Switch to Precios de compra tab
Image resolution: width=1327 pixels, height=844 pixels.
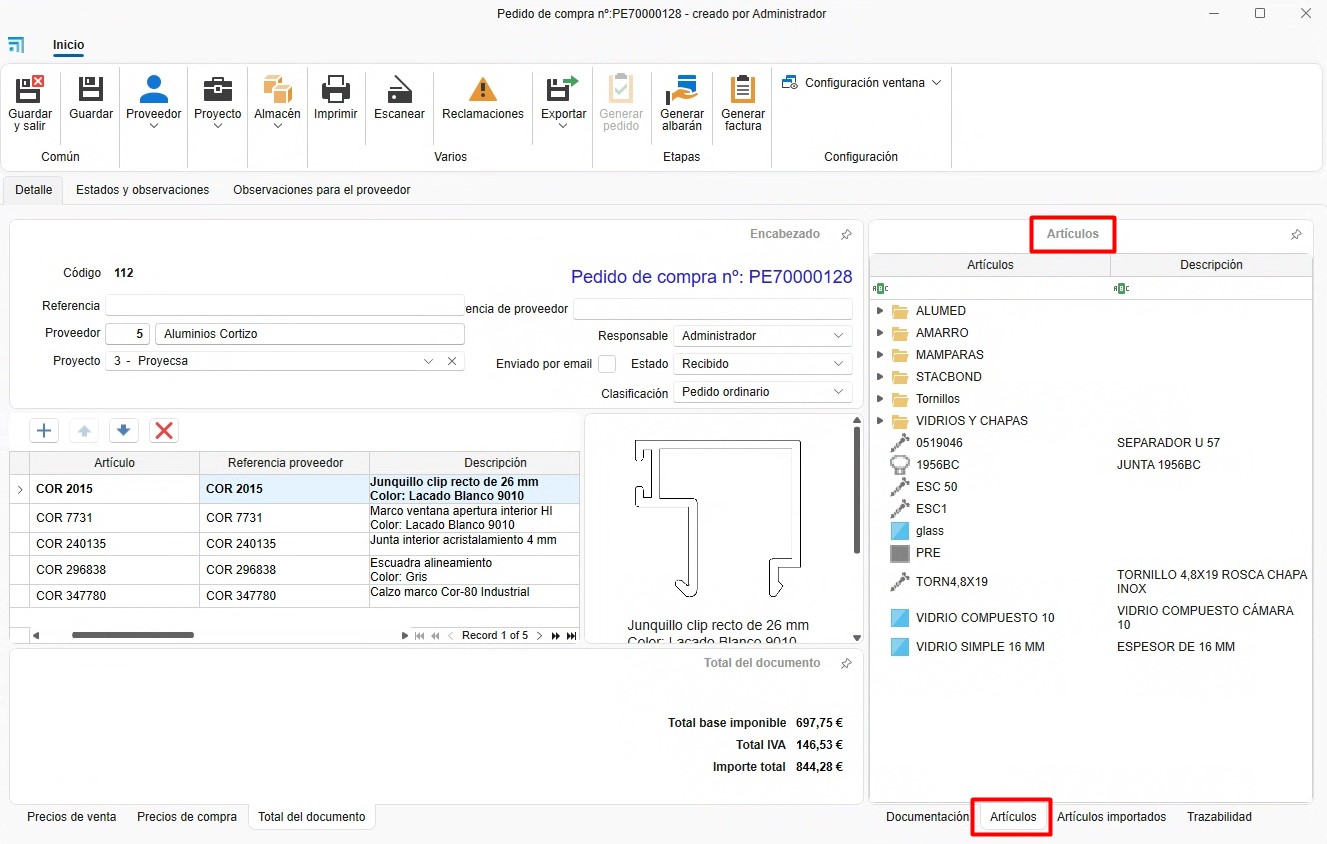tap(187, 817)
